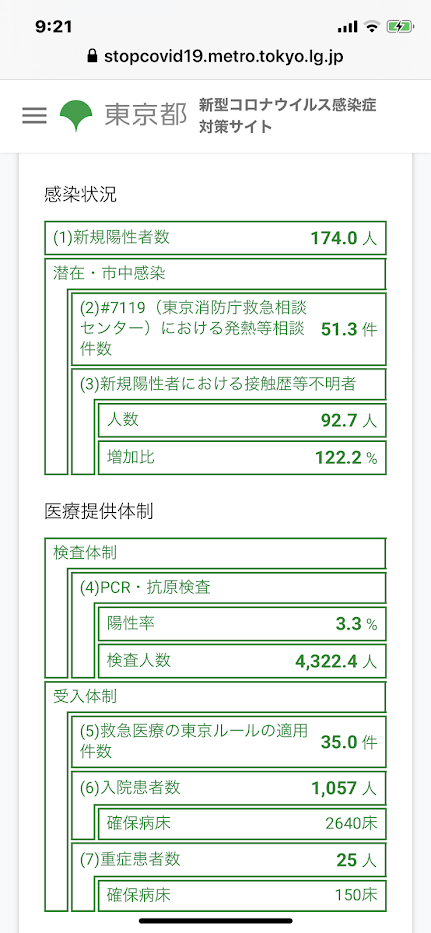Tap the 9:21 clock in status bar
Viewport: 431px width, 933px height.
click(54, 26)
